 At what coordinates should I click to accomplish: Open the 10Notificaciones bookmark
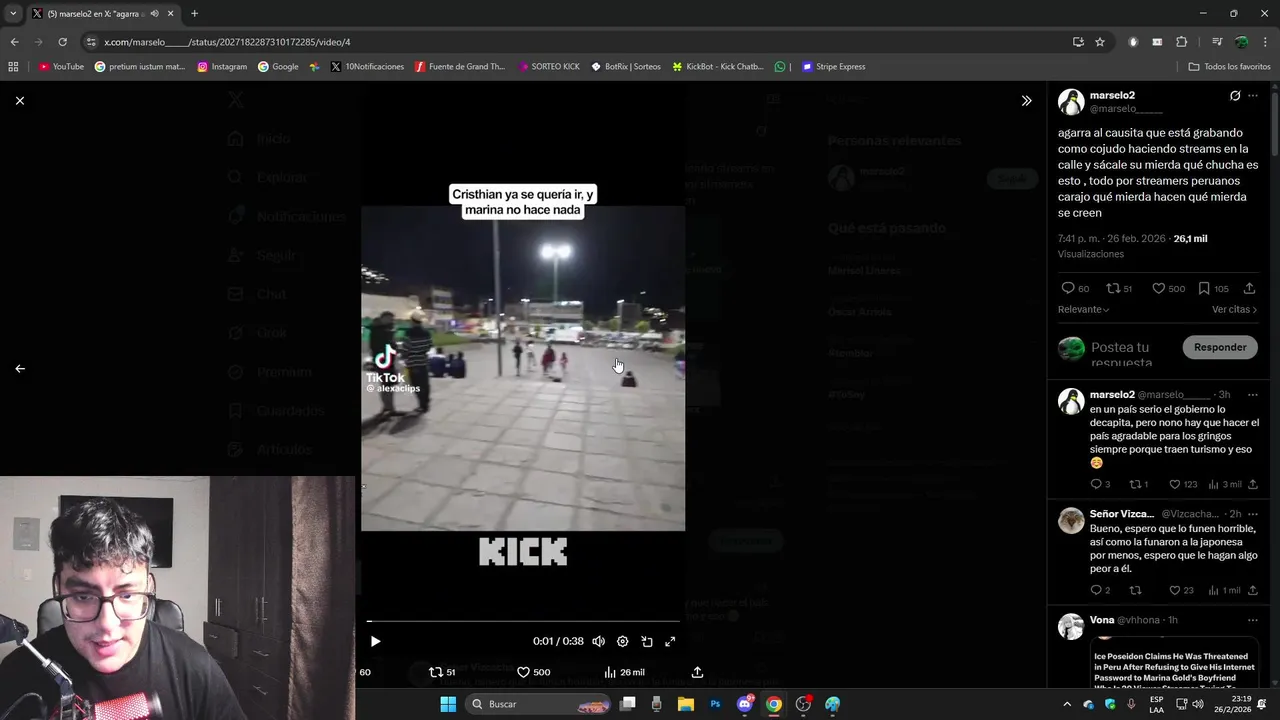tap(367, 67)
